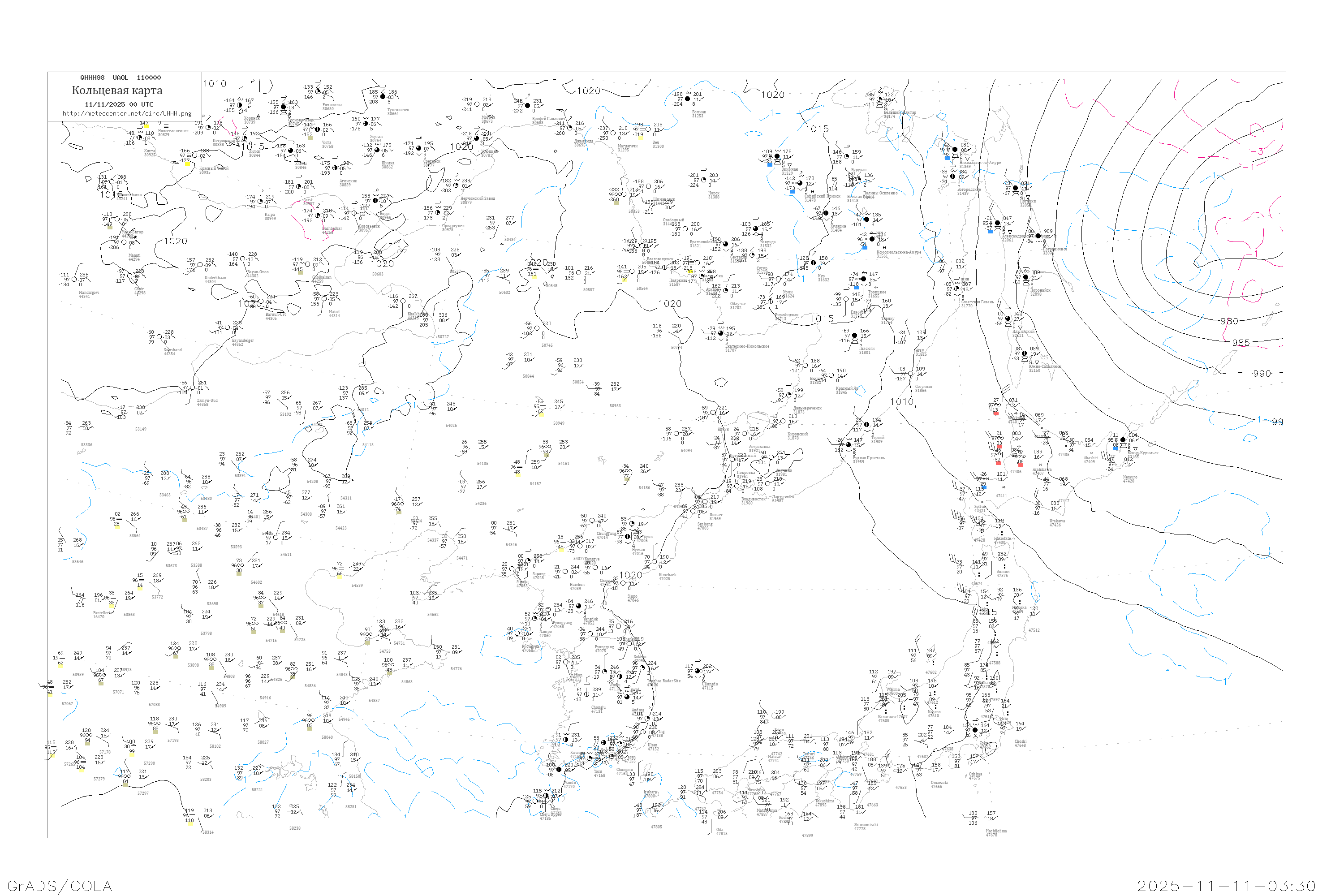Click the 'Рудная Пристань 31959' station label
The height and width of the screenshot is (896, 1344).
pos(869,460)
